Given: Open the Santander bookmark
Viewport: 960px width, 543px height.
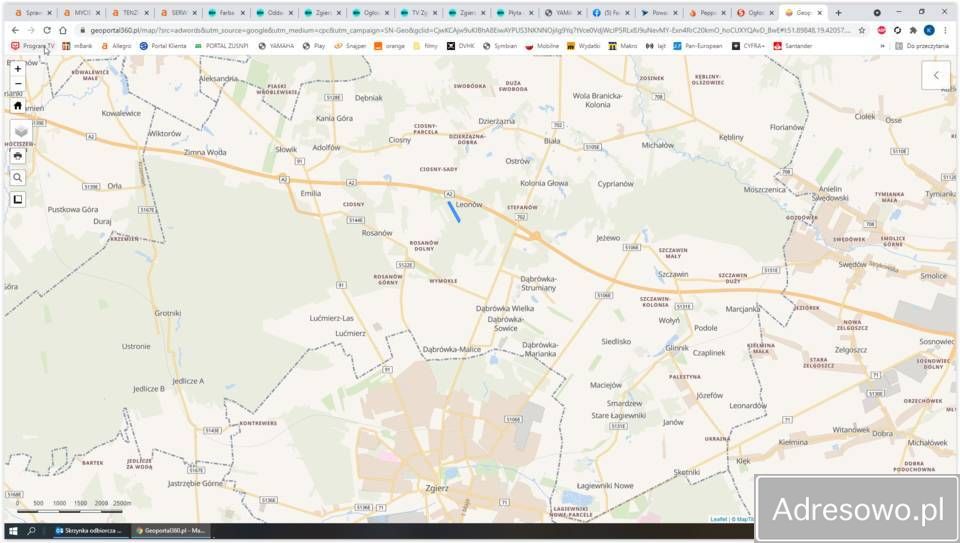Looking at the screenshot, I should click(792, 46).
